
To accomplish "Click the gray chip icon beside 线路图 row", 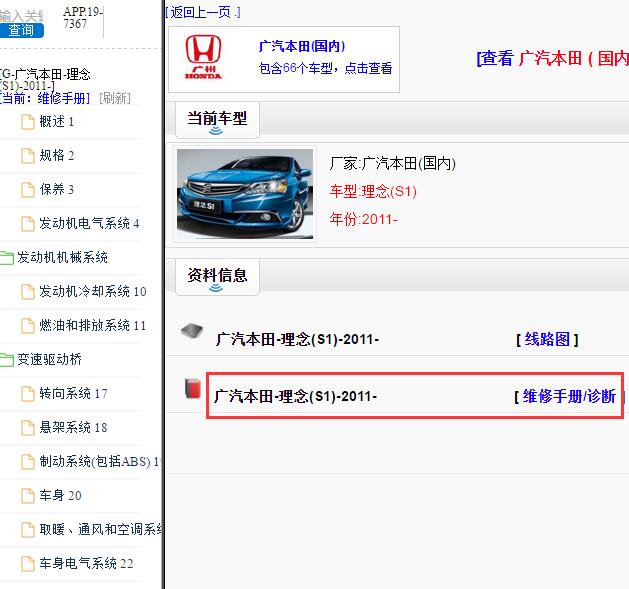I will 192,332.
